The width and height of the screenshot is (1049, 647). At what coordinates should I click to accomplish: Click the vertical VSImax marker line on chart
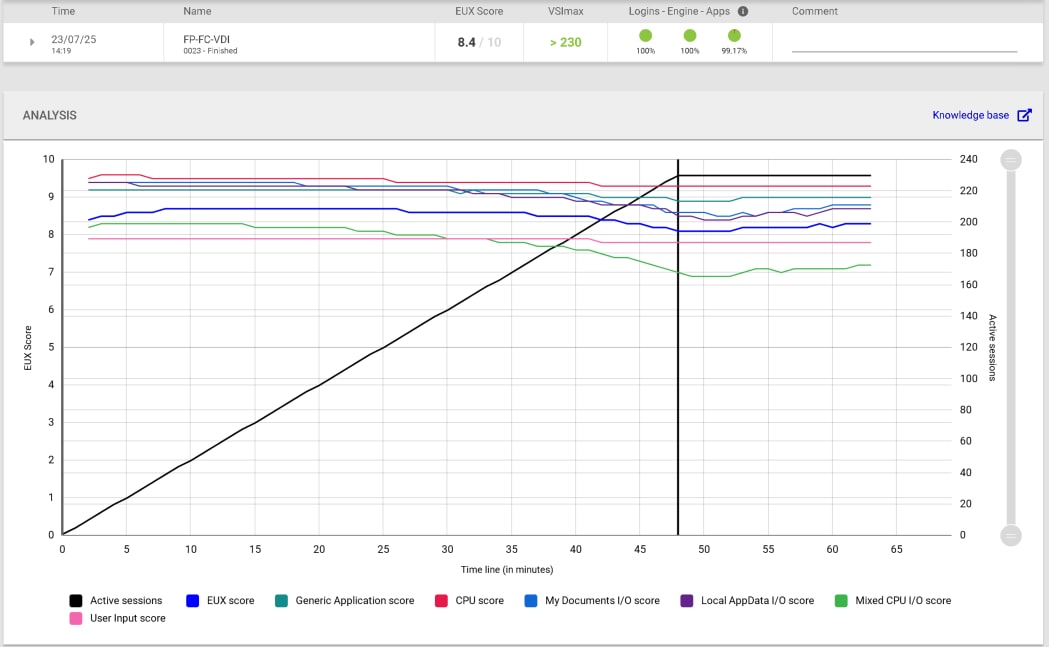click(x=678, y=348)
